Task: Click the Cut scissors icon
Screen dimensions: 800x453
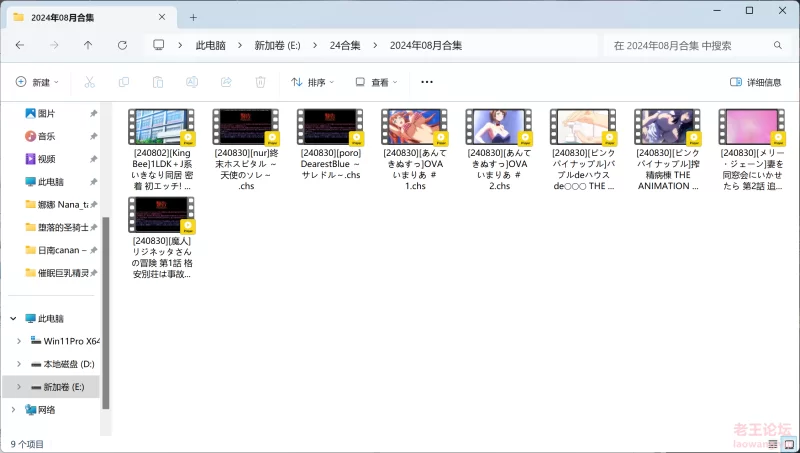Action: click(x=90, y=82)
